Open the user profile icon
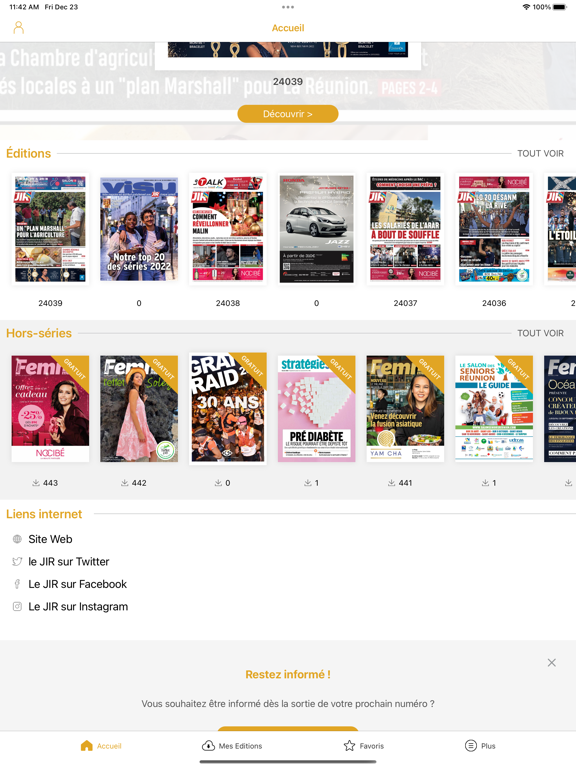The height and width of the screenshot is (768, 576). [x=19, y=27]
